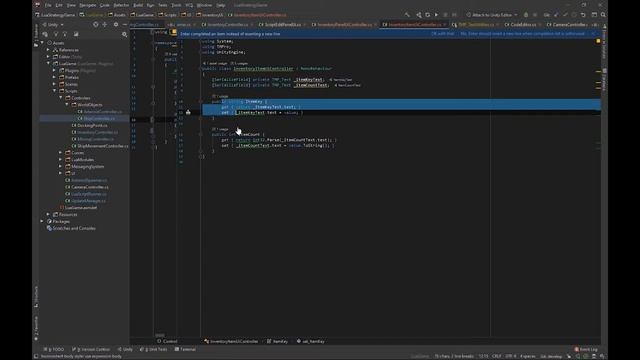Open the Window menu
Viewport: 640px width, 360px height.
point(204,5)
